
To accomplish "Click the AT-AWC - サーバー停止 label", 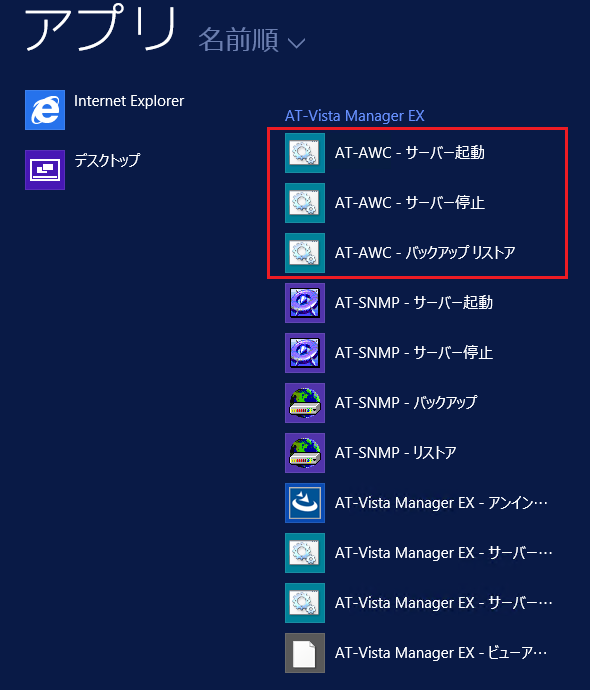I will (x=410, y=203).
